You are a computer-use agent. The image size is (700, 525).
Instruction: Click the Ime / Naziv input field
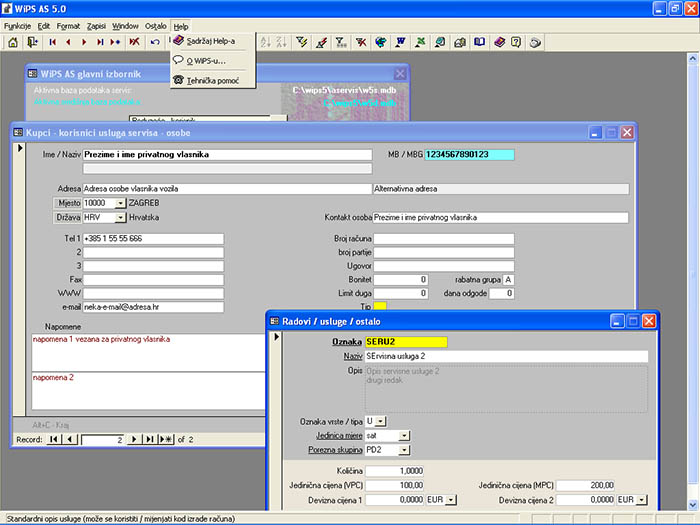point(227,154)
